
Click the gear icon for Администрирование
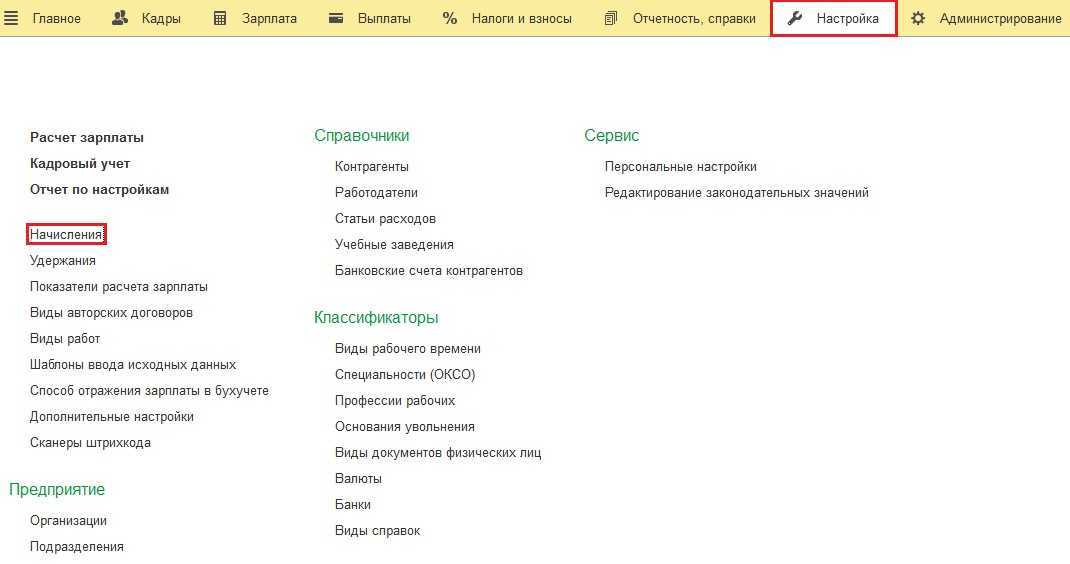[918, 18]
